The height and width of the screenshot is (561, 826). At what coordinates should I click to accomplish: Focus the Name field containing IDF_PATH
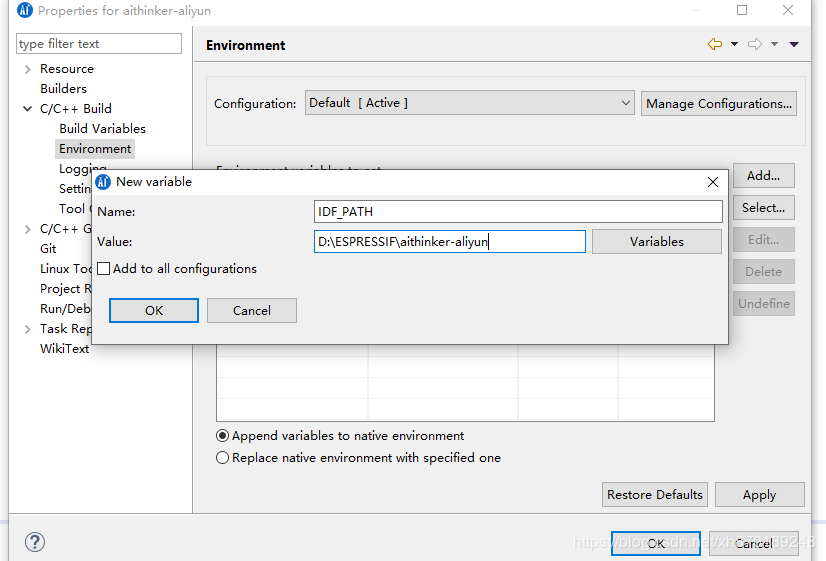click(x=518, y=211)
